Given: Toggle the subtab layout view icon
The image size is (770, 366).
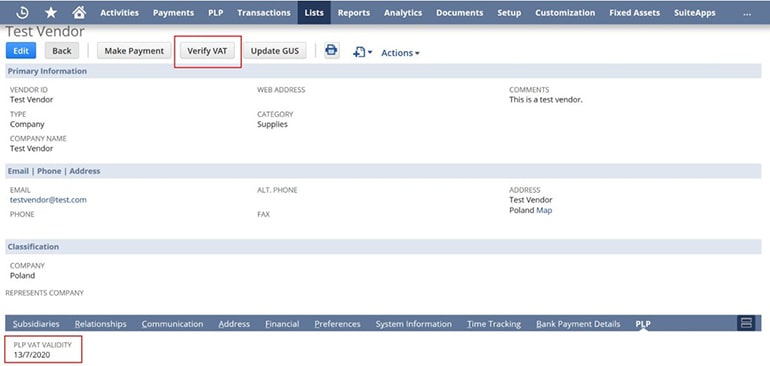Looking at the screenshot, I should (746, 323).
